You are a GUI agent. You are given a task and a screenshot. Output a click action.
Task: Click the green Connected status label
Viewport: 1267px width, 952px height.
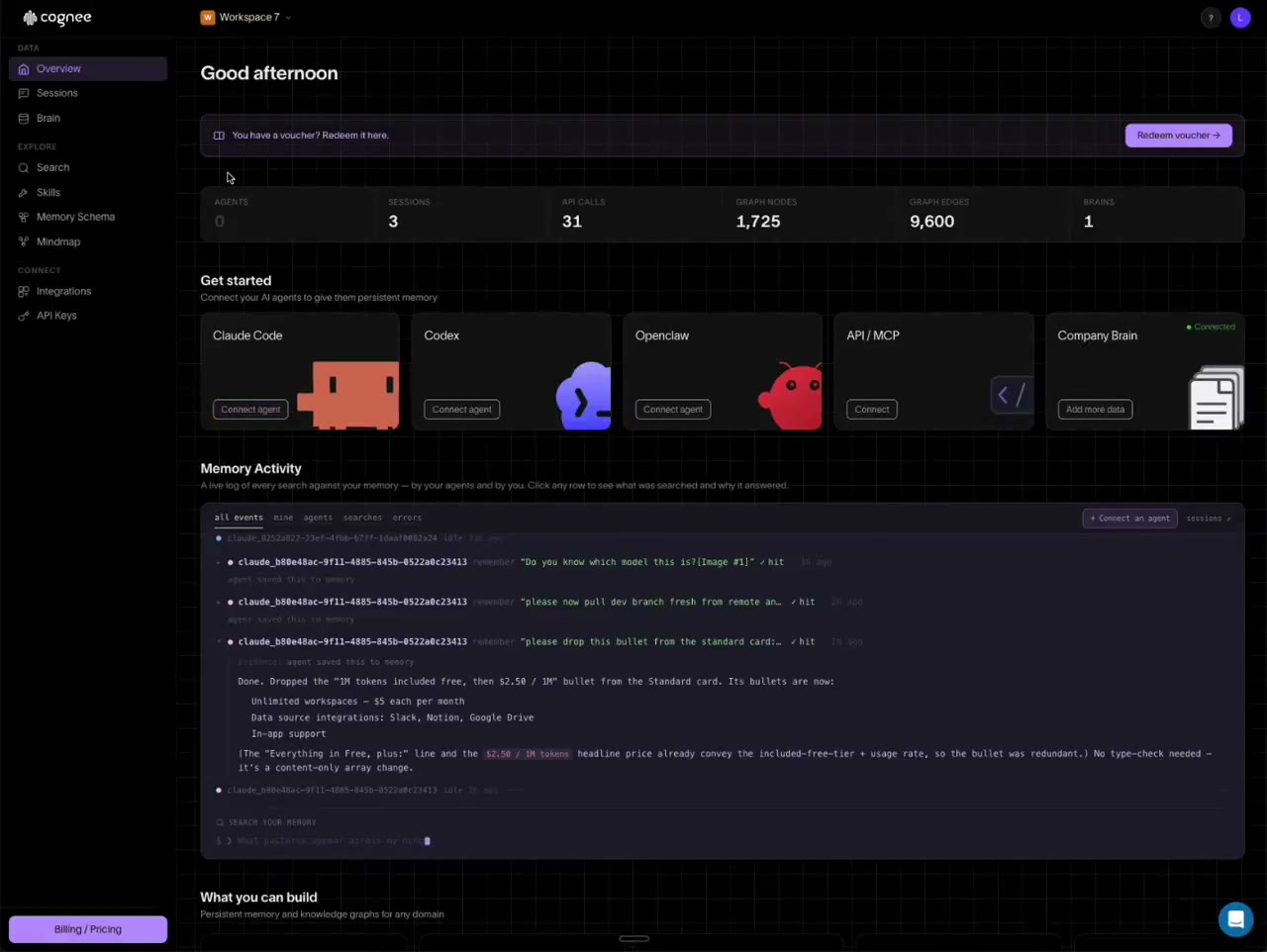(1212, 327)
